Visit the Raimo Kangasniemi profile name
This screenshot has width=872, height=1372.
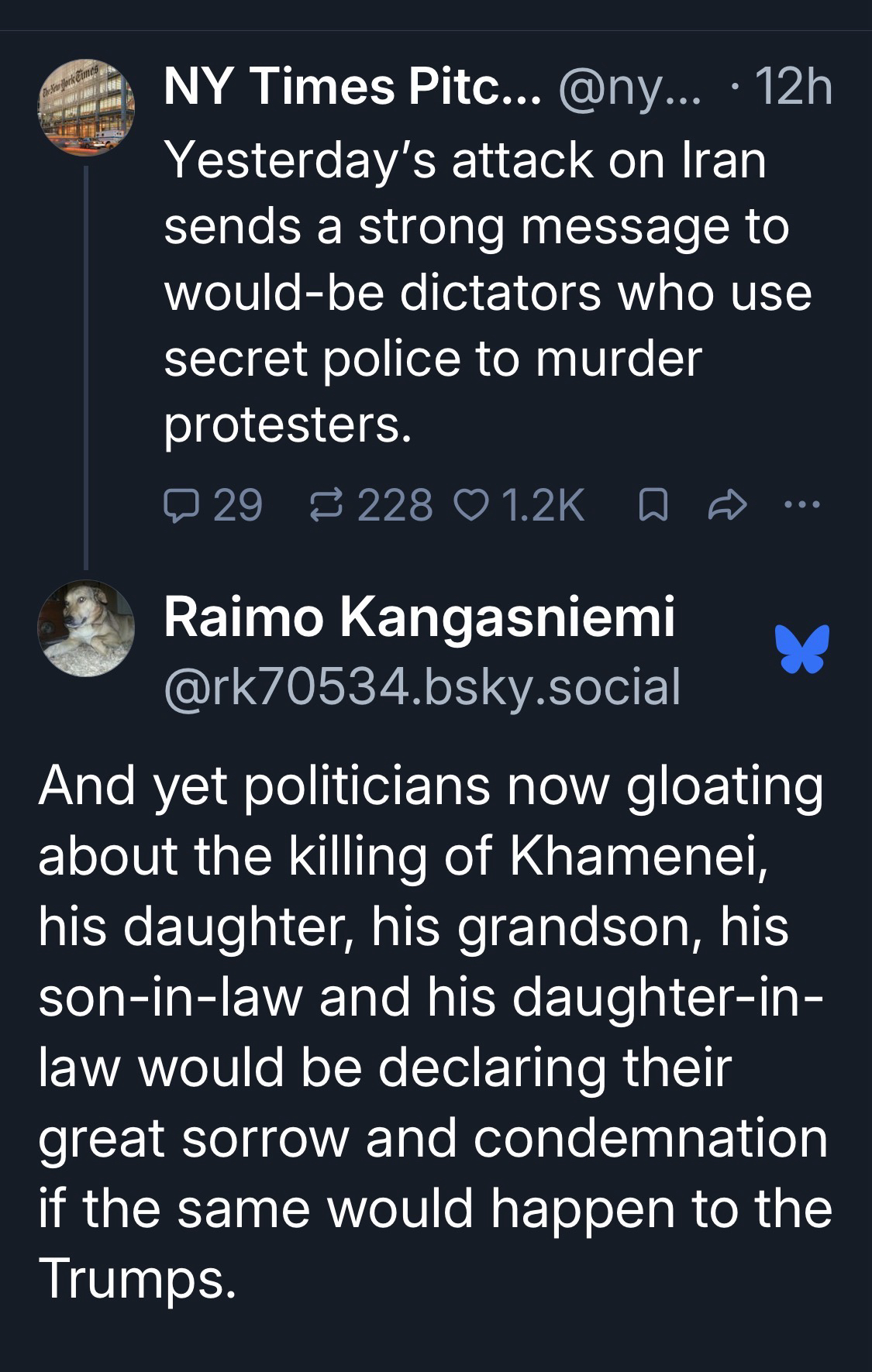[x=419, y=617]
